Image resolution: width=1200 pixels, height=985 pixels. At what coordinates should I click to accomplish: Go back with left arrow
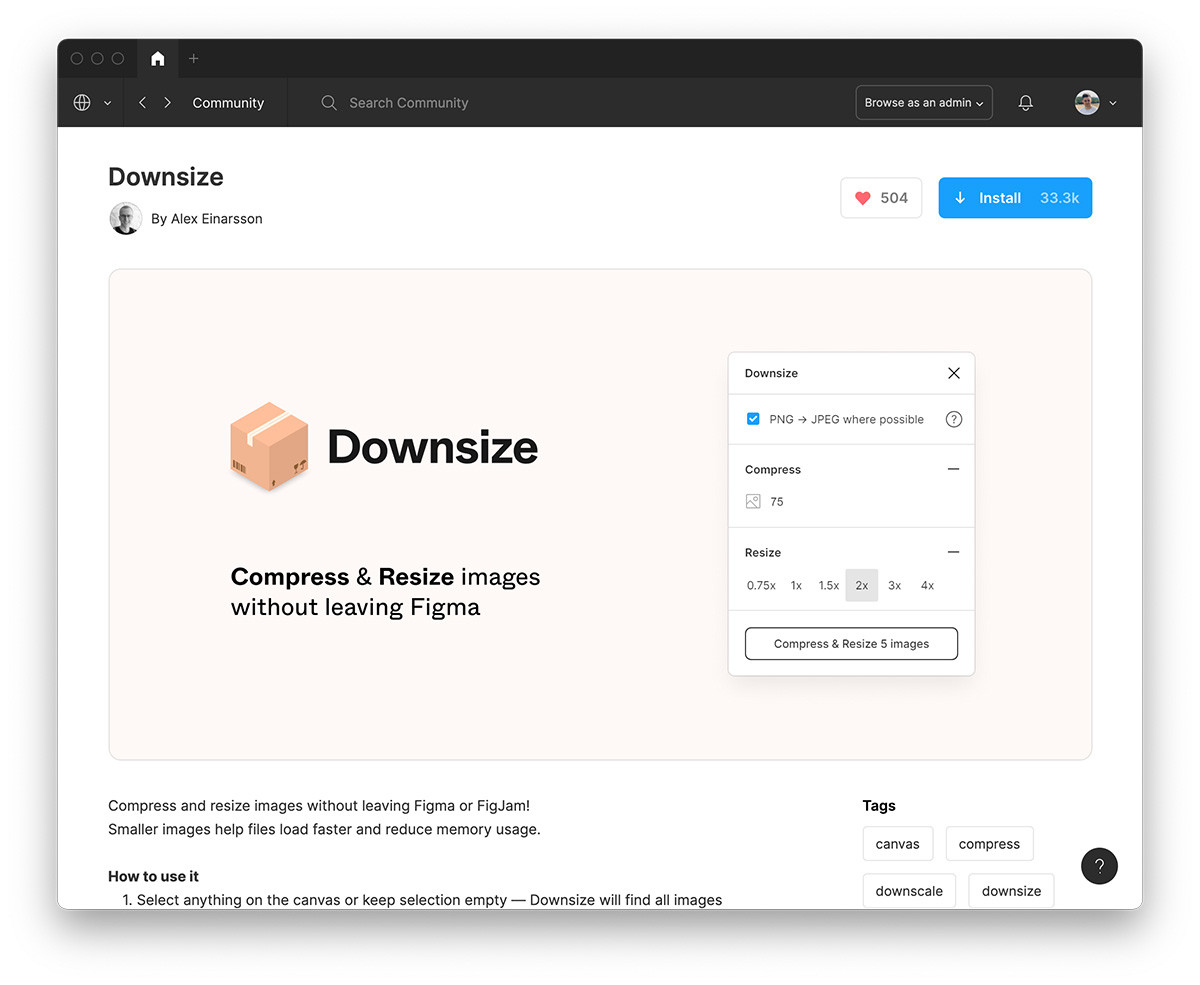click(x=143, y=103)
